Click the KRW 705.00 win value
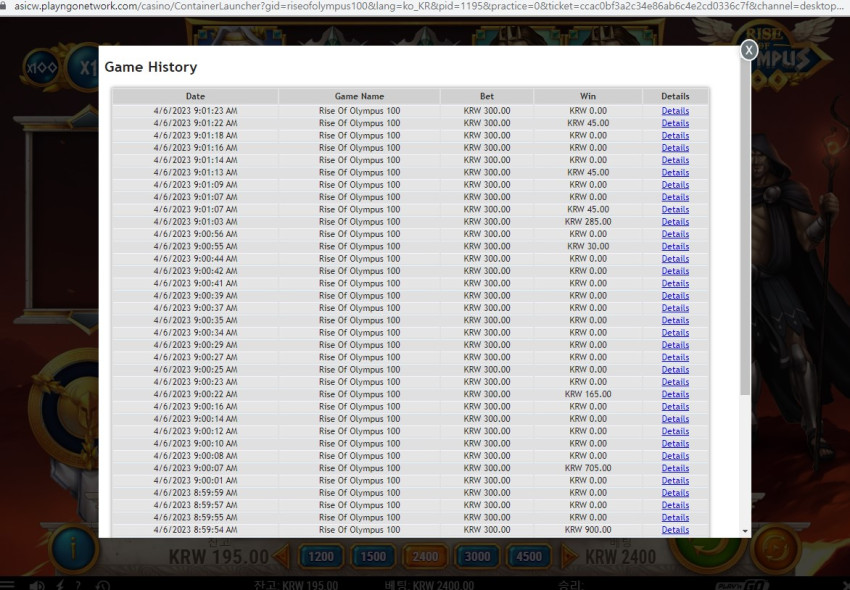Screen dimensions: 850x590 point(588,468)
